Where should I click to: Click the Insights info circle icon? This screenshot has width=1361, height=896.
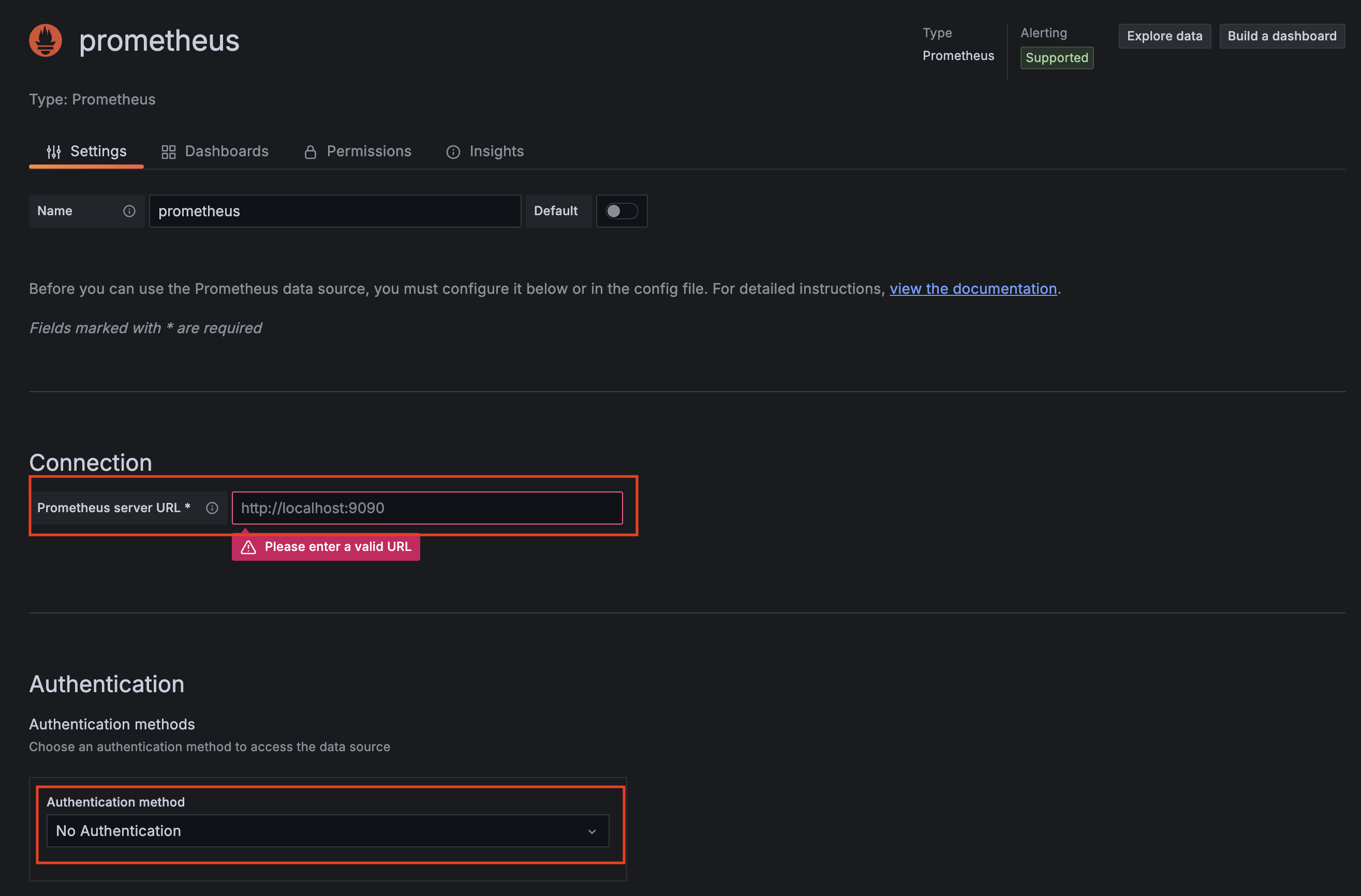(x=452, y=152)
